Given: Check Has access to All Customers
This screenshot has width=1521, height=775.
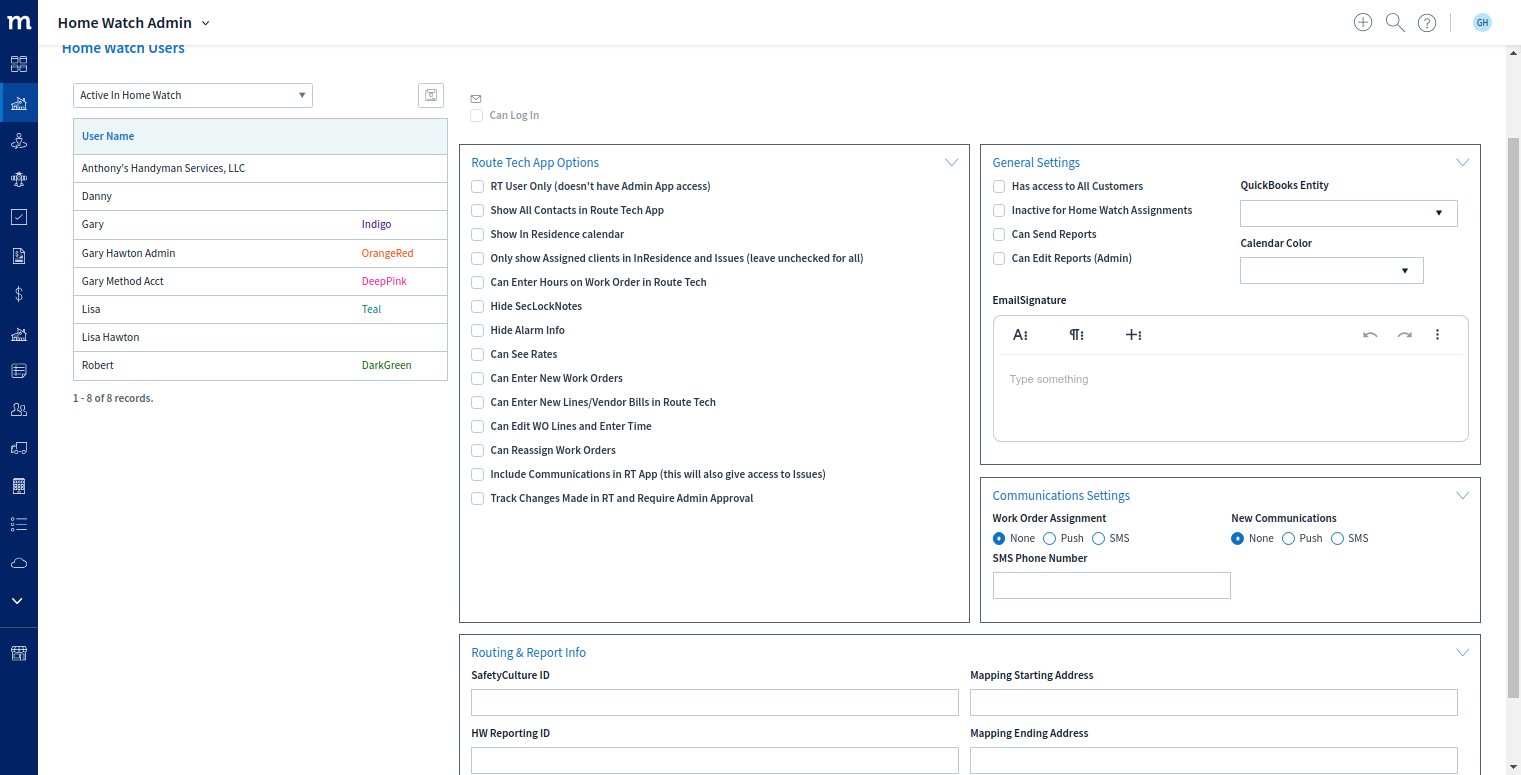Looking at the screenshot, I should (999, 186).
